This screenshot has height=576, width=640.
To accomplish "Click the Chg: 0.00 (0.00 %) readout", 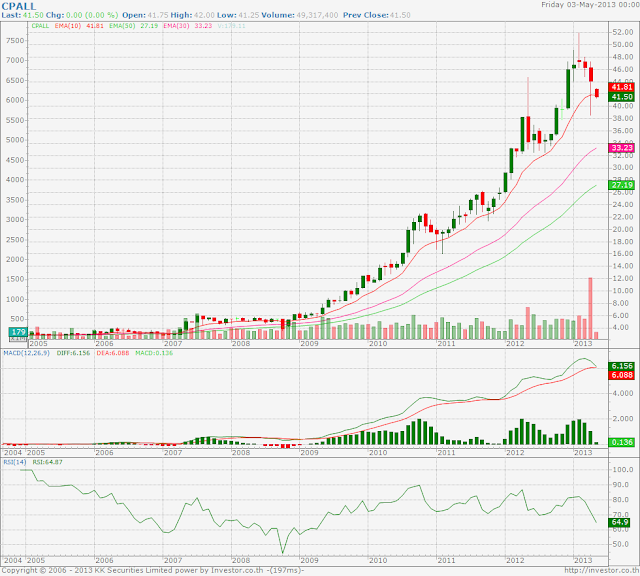I will (82, 15).
